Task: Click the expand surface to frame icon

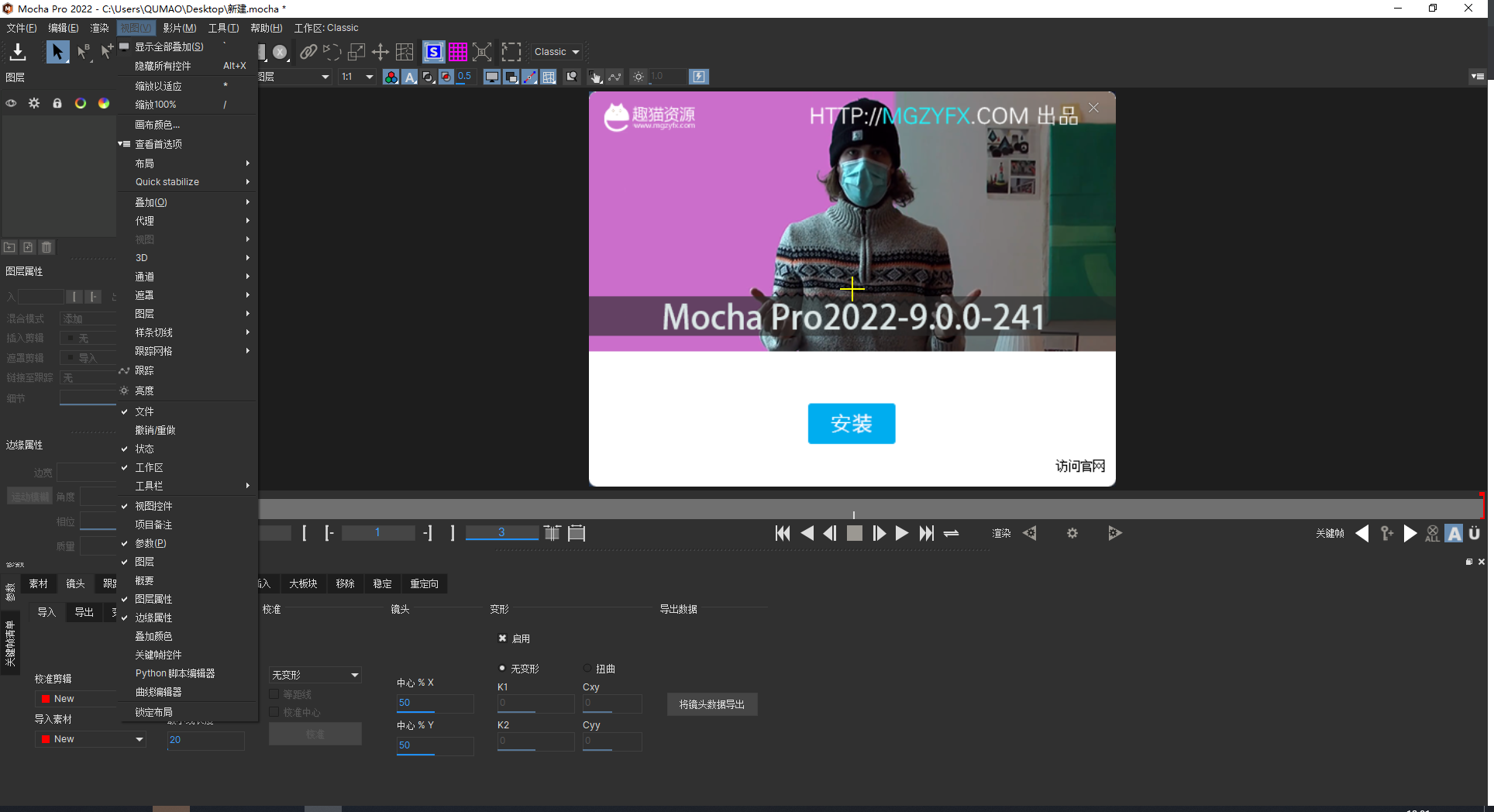Action: click(482, 52)
